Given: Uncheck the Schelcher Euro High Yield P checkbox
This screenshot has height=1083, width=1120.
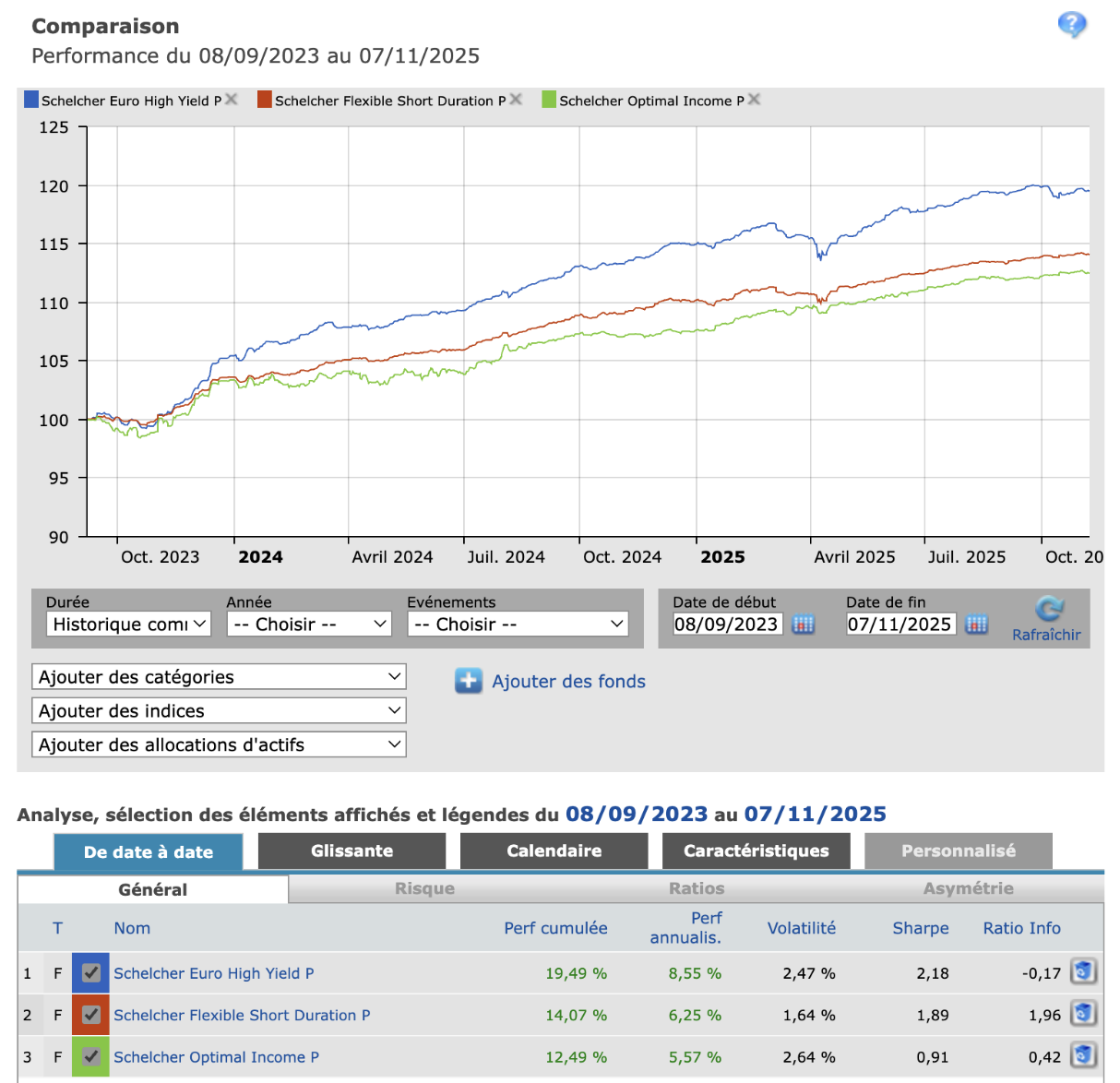Looking at the screenshot, I should pyautogui.click(x=90, y=972).
